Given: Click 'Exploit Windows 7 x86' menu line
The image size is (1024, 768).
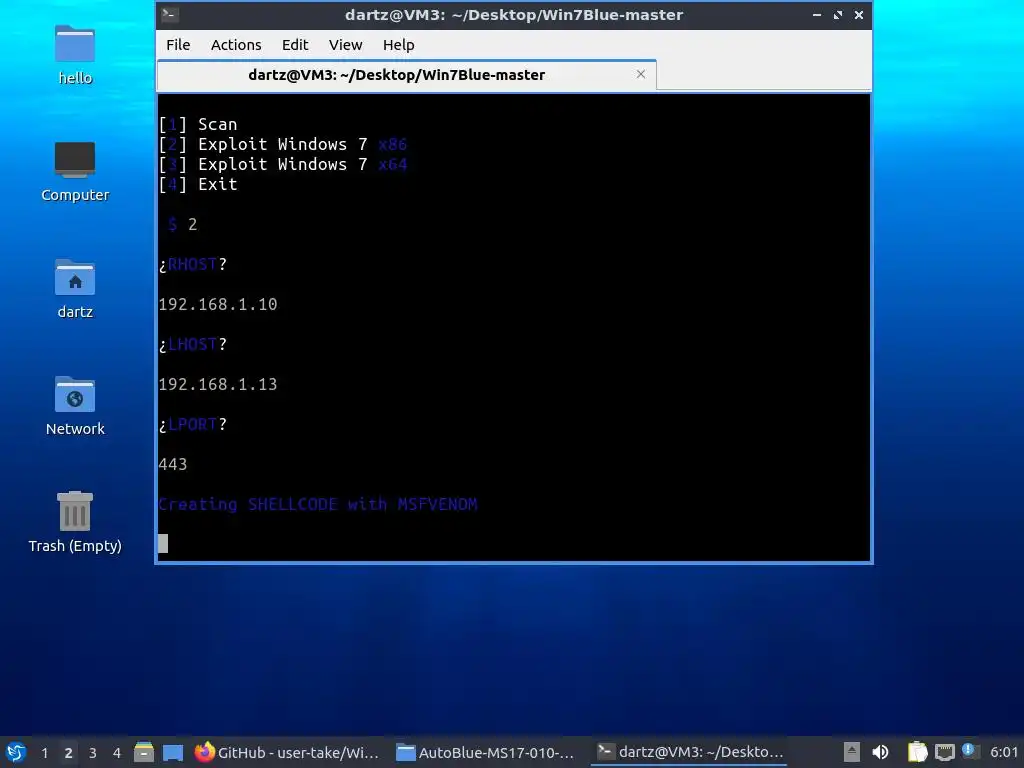Looking at the screenshot, I should [x=283, y=144].
